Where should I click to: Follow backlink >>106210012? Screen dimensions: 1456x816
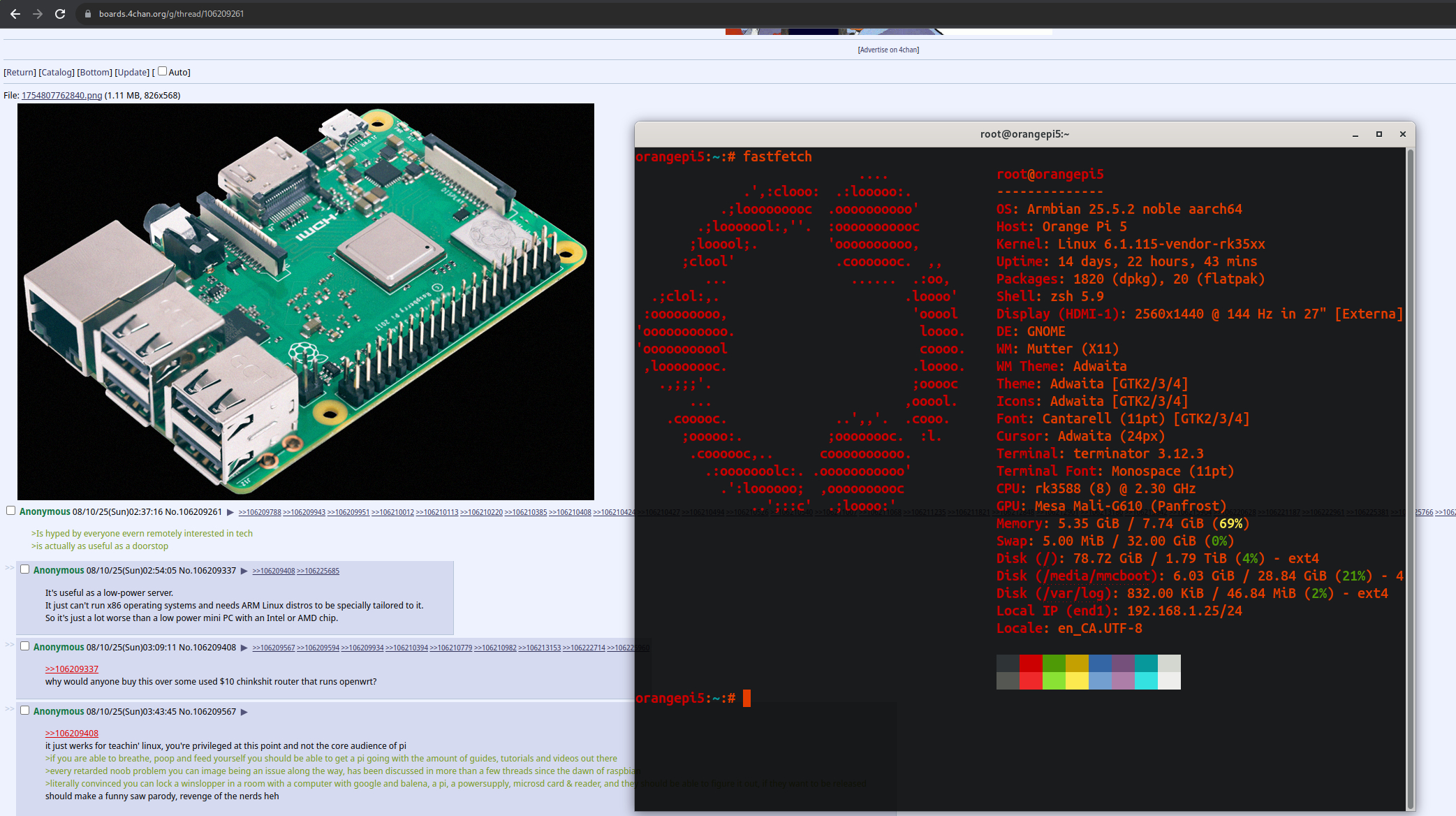coord(392,513)
